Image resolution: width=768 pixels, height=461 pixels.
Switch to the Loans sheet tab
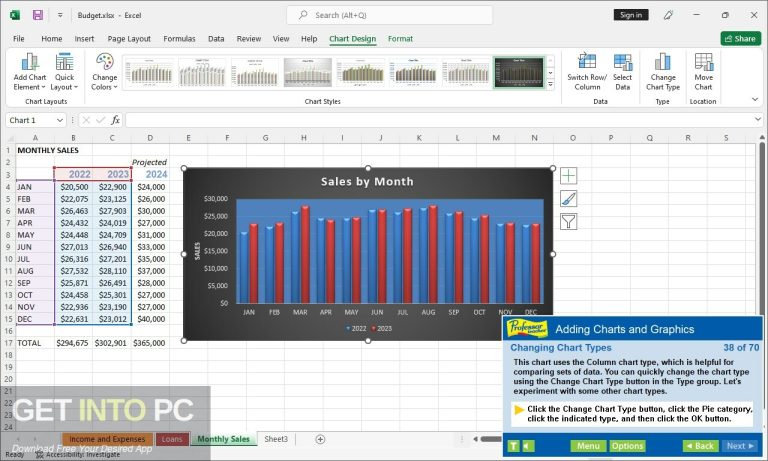[172, 439]
